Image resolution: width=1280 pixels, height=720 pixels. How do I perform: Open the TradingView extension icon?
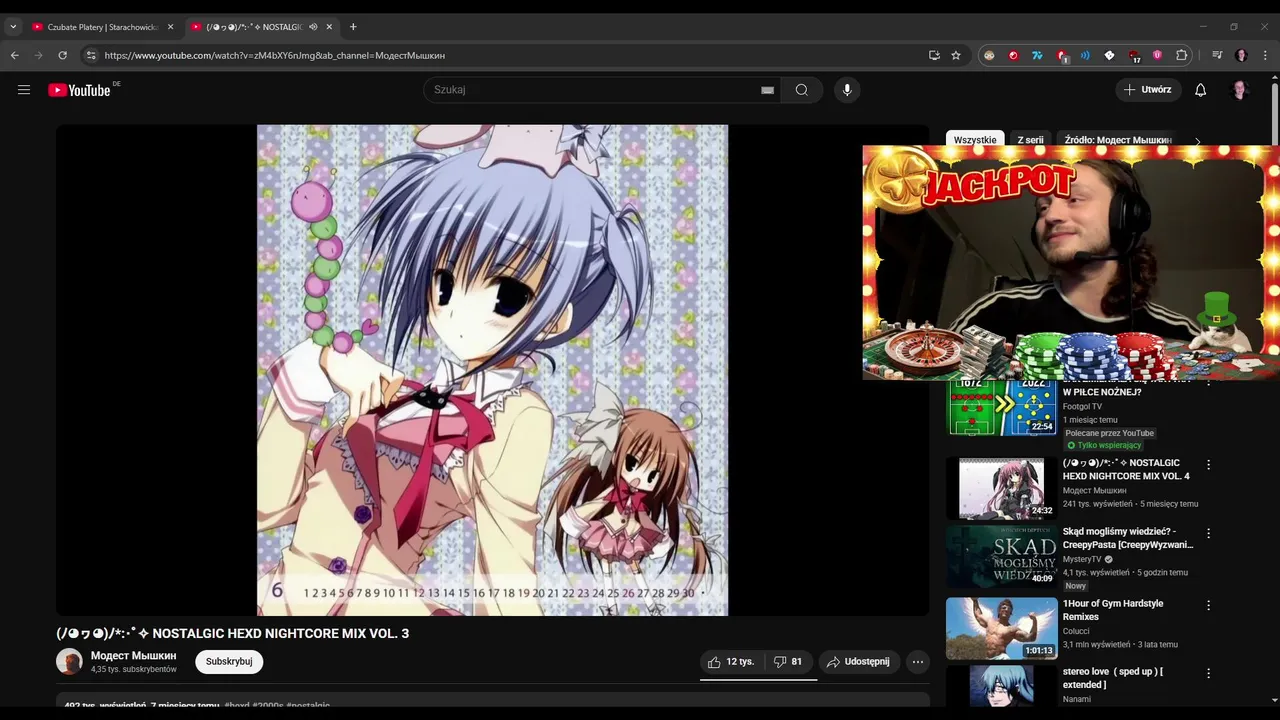tap(1037, 55)
